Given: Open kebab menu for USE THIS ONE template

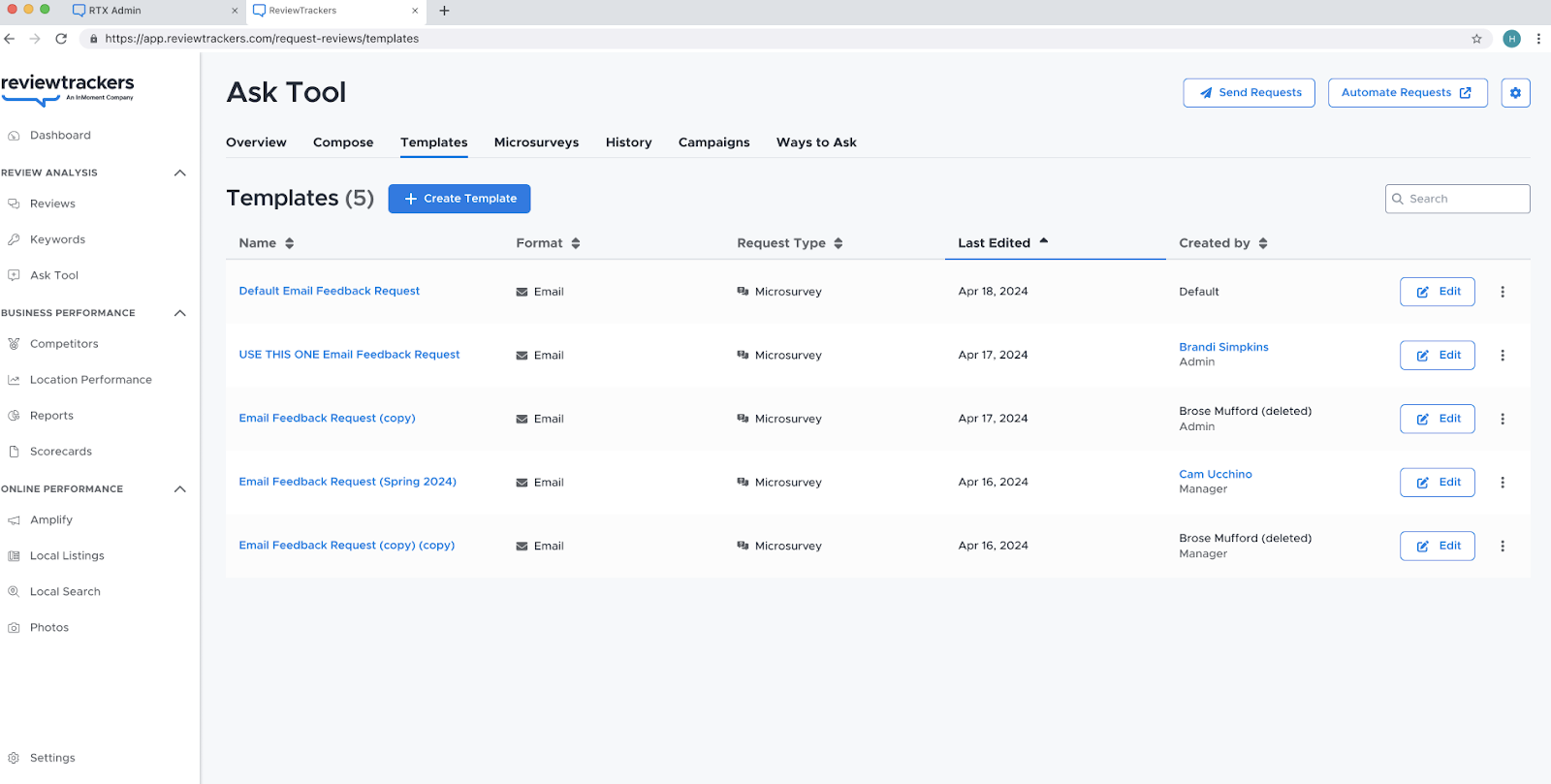Looking at the screenshot, I should (1503, 356).
